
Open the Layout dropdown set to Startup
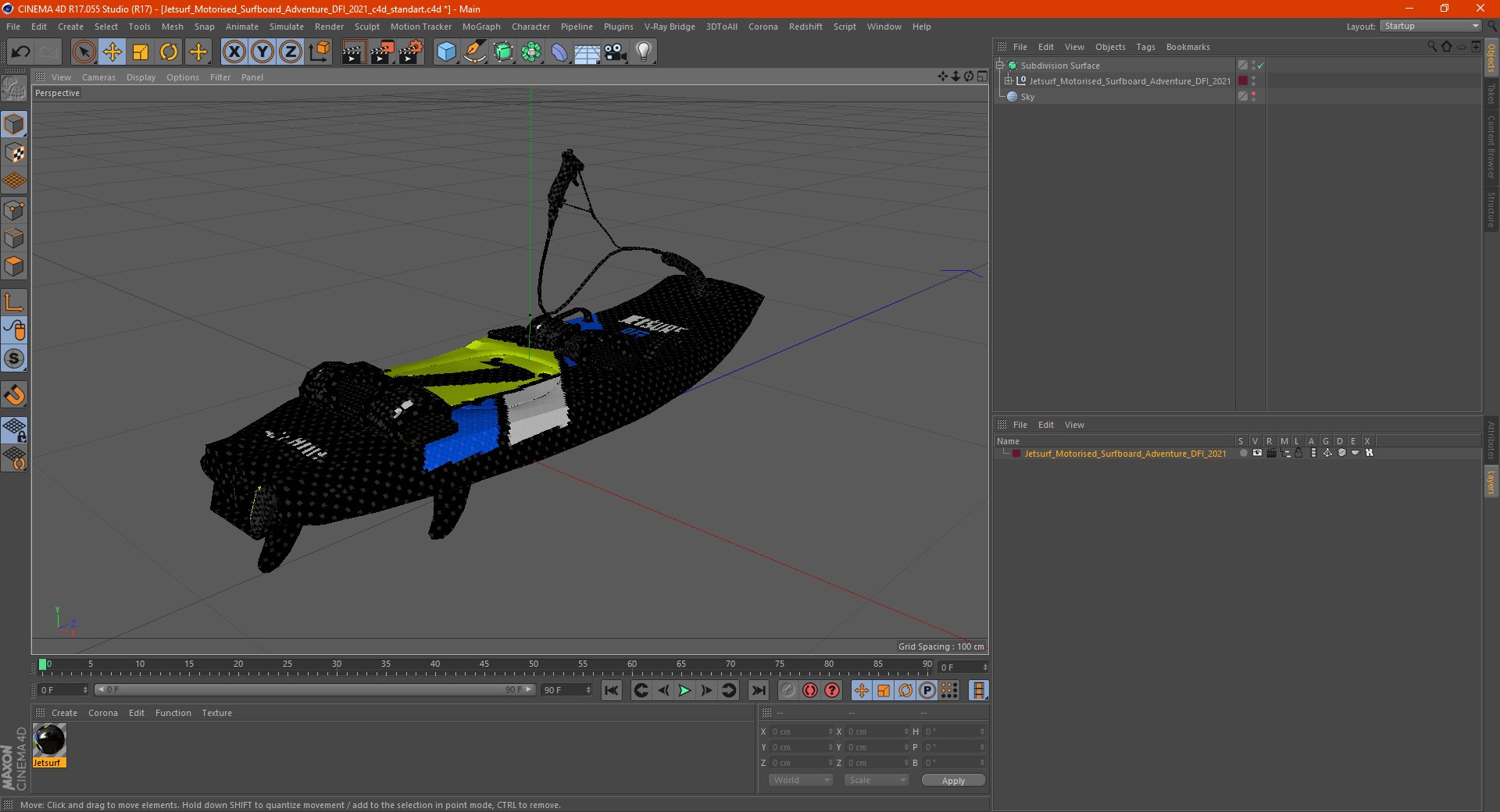(1430, 26)
